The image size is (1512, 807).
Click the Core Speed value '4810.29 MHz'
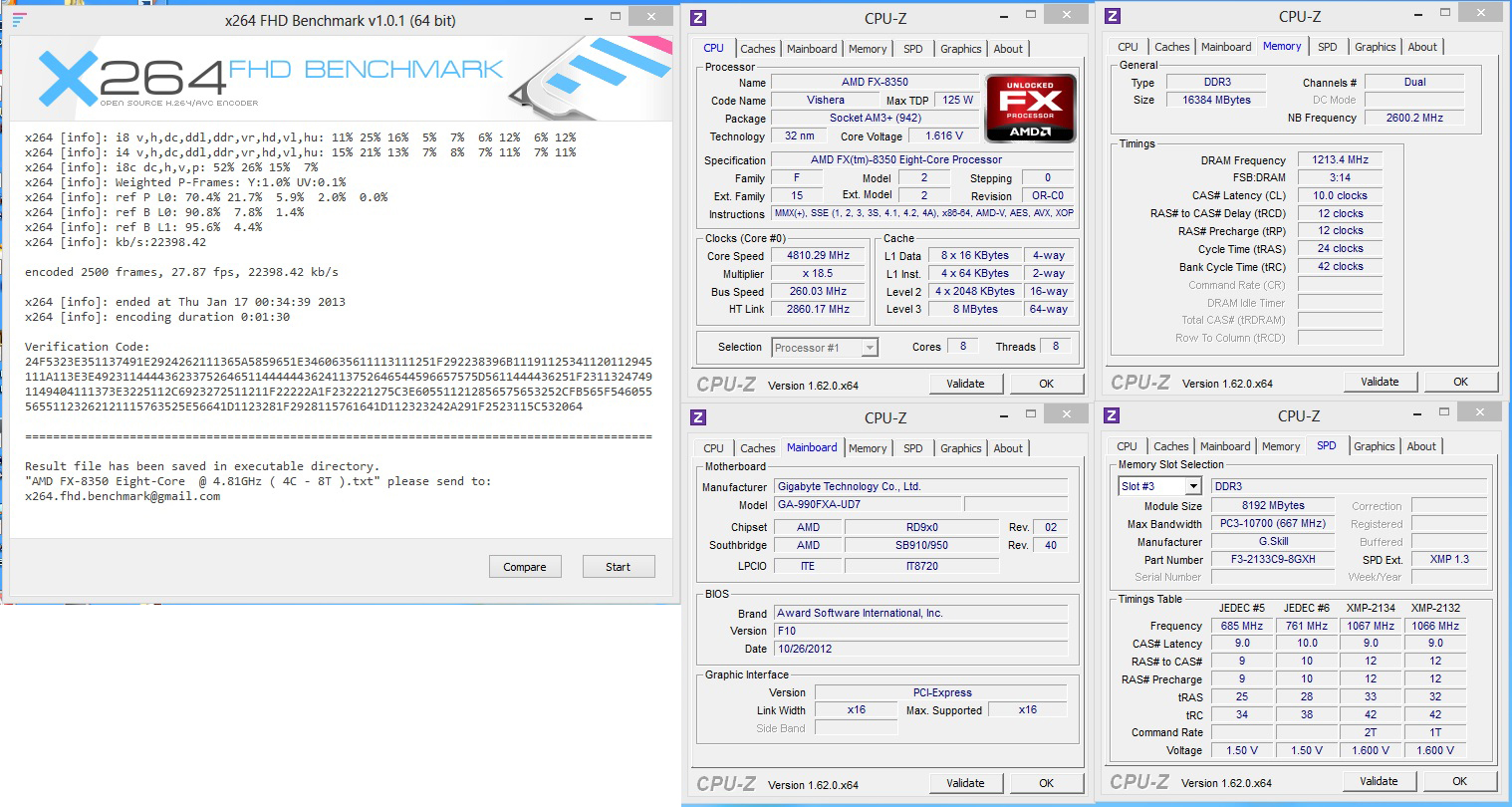coord(819,255)
